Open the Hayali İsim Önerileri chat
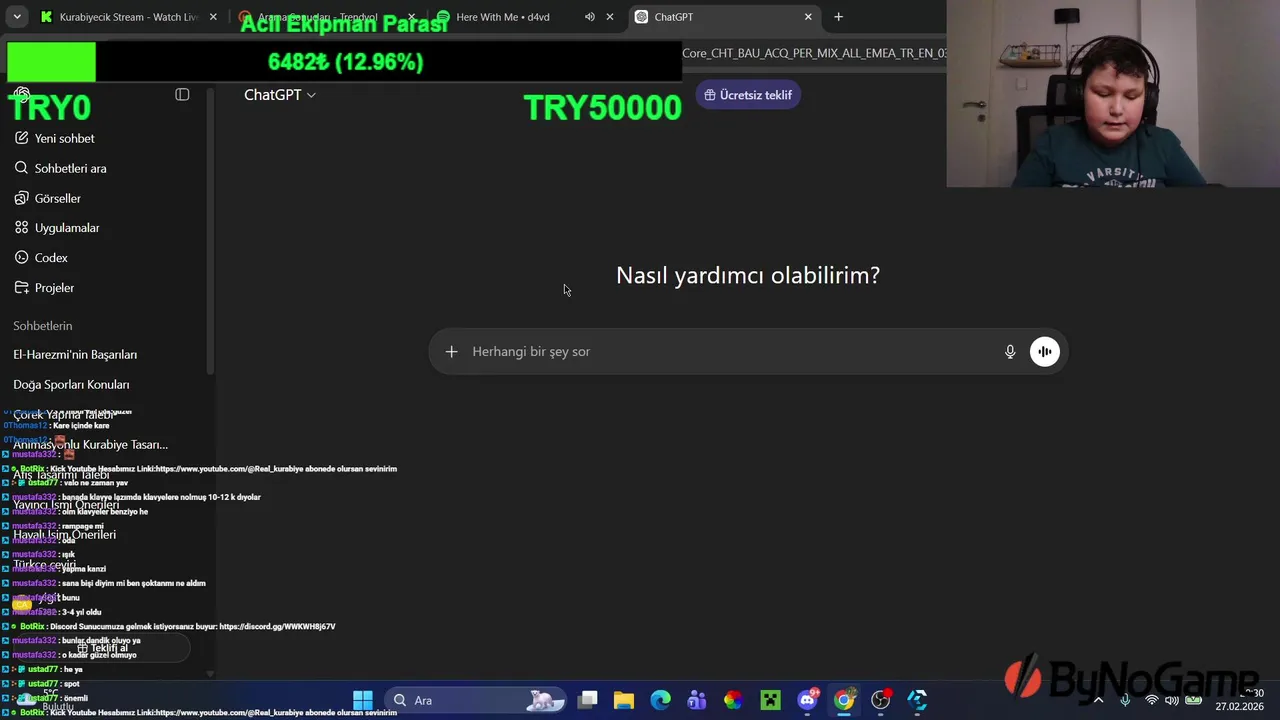 pyautogui.click(x=64, y=535)
